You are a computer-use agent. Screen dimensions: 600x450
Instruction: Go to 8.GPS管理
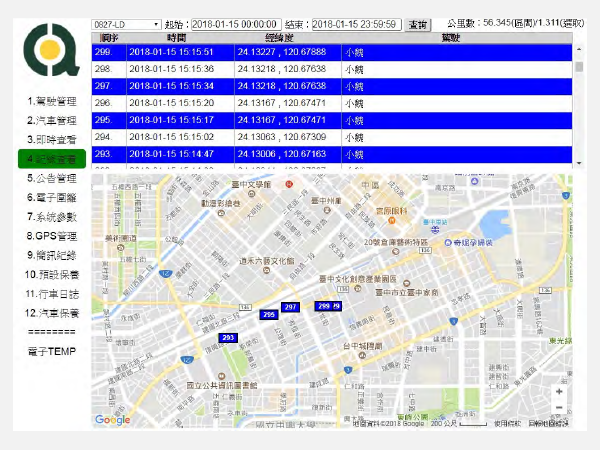pyautogui.click(x=52, y=236)
